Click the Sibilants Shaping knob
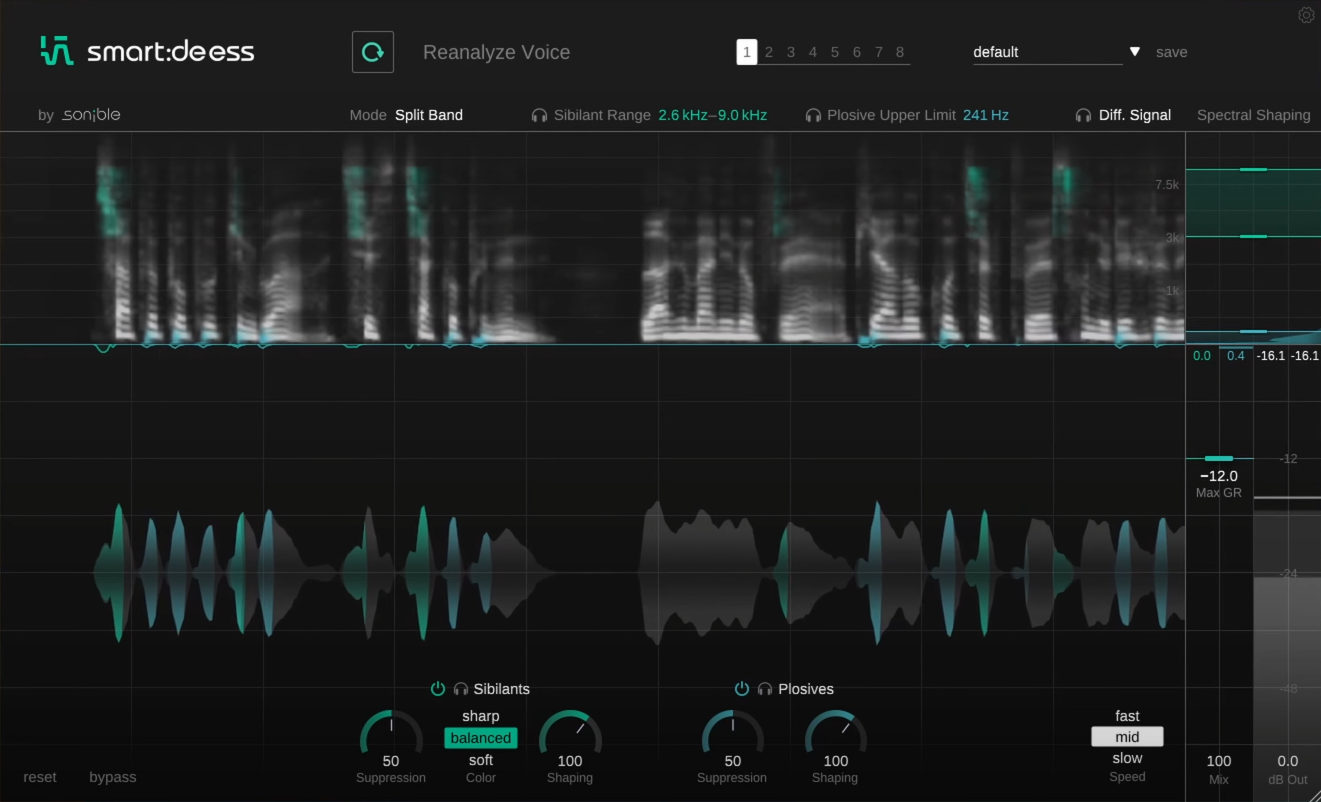Image resolution: width=1321 pixels, height=802 pixels. (x=570, y=732)
